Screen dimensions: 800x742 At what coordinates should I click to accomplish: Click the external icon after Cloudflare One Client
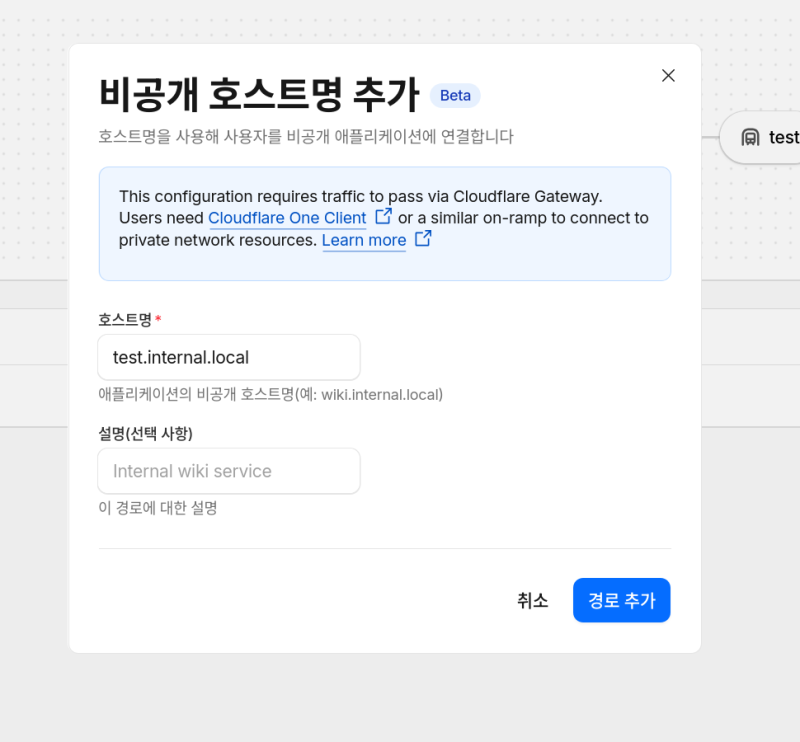(383, 216)
